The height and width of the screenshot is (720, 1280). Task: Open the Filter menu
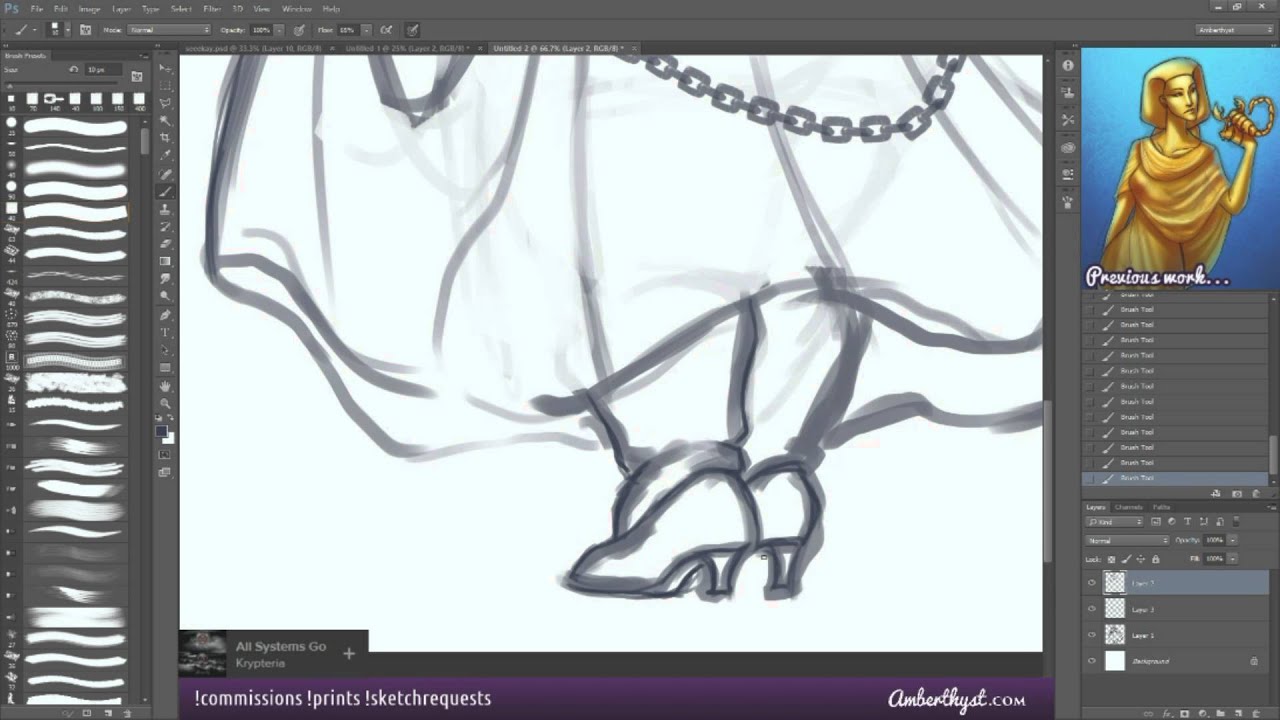212,9
